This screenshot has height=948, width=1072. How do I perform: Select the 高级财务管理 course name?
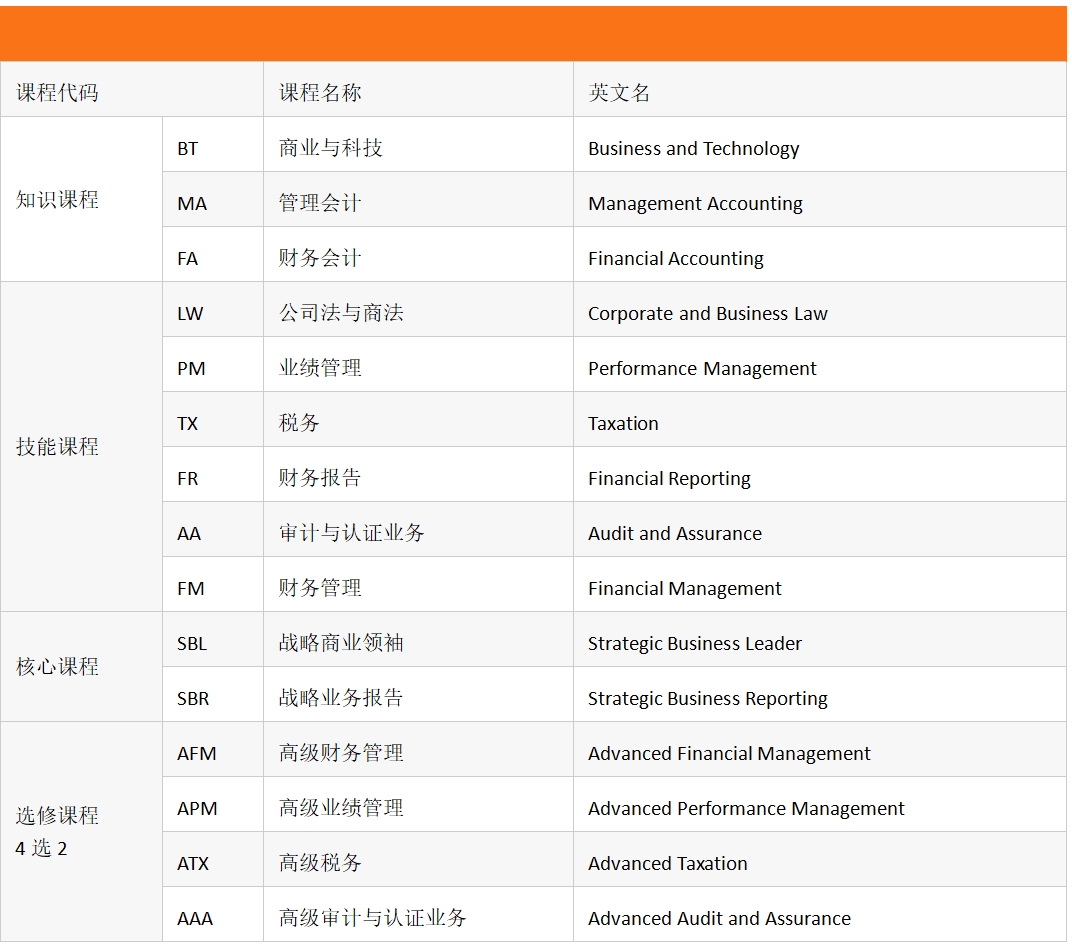click(x=341, y=753)
